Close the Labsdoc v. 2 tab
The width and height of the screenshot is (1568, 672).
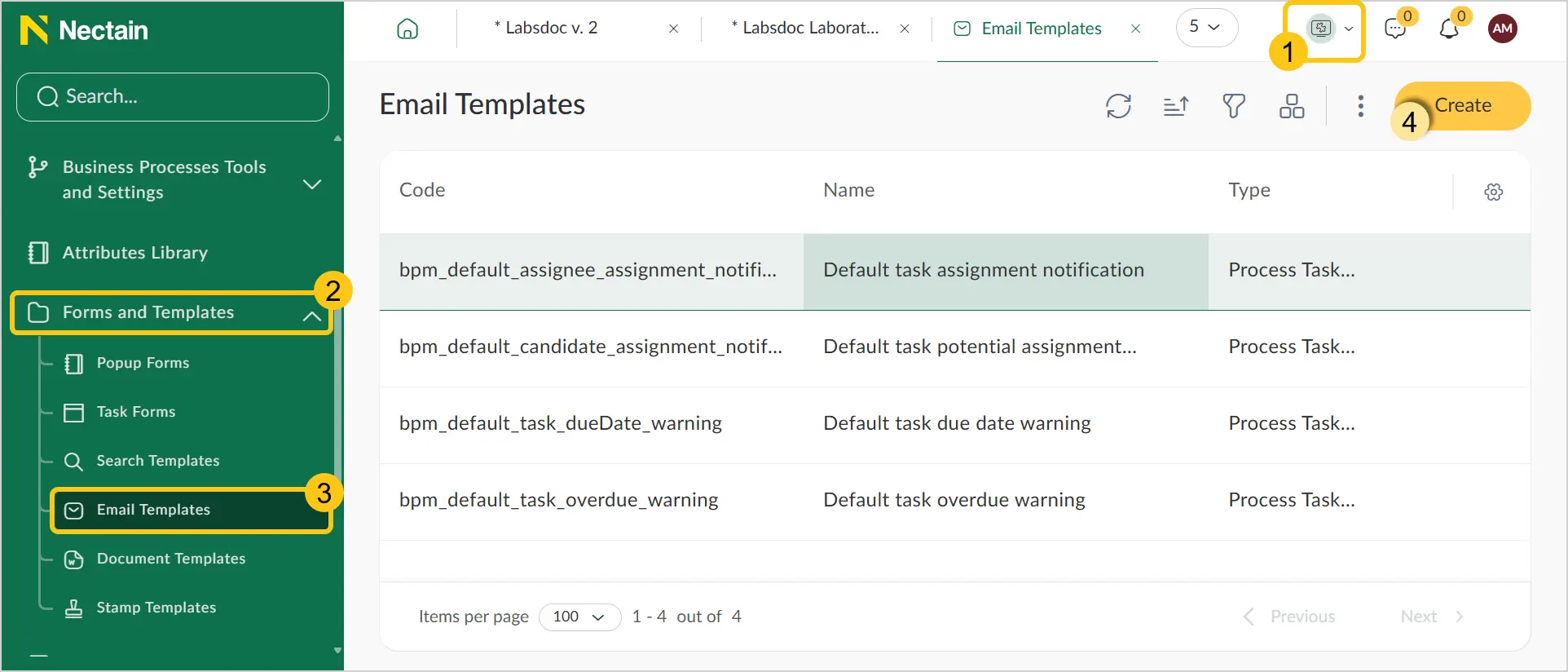[673, 29]
